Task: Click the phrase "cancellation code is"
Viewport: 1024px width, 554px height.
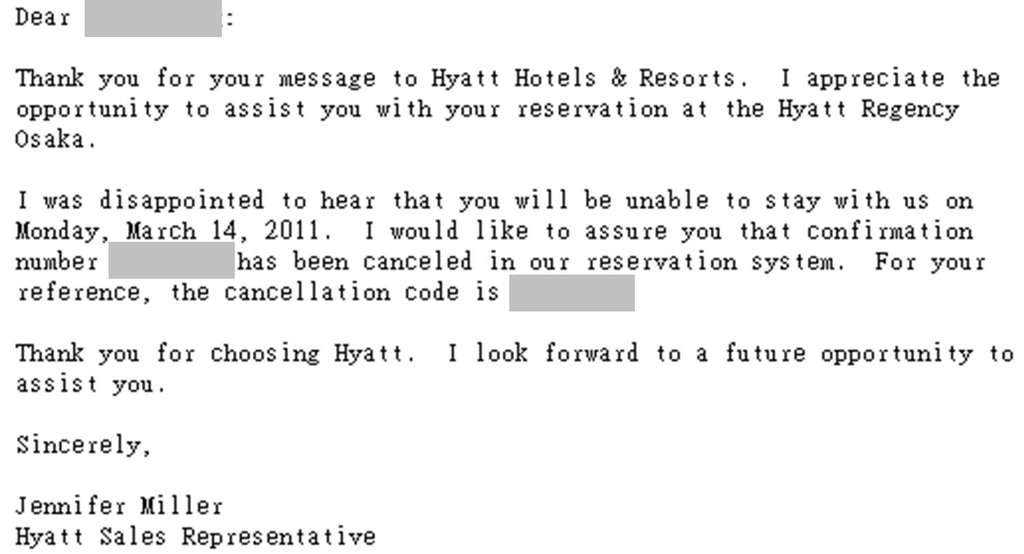Action: [362, 293]
